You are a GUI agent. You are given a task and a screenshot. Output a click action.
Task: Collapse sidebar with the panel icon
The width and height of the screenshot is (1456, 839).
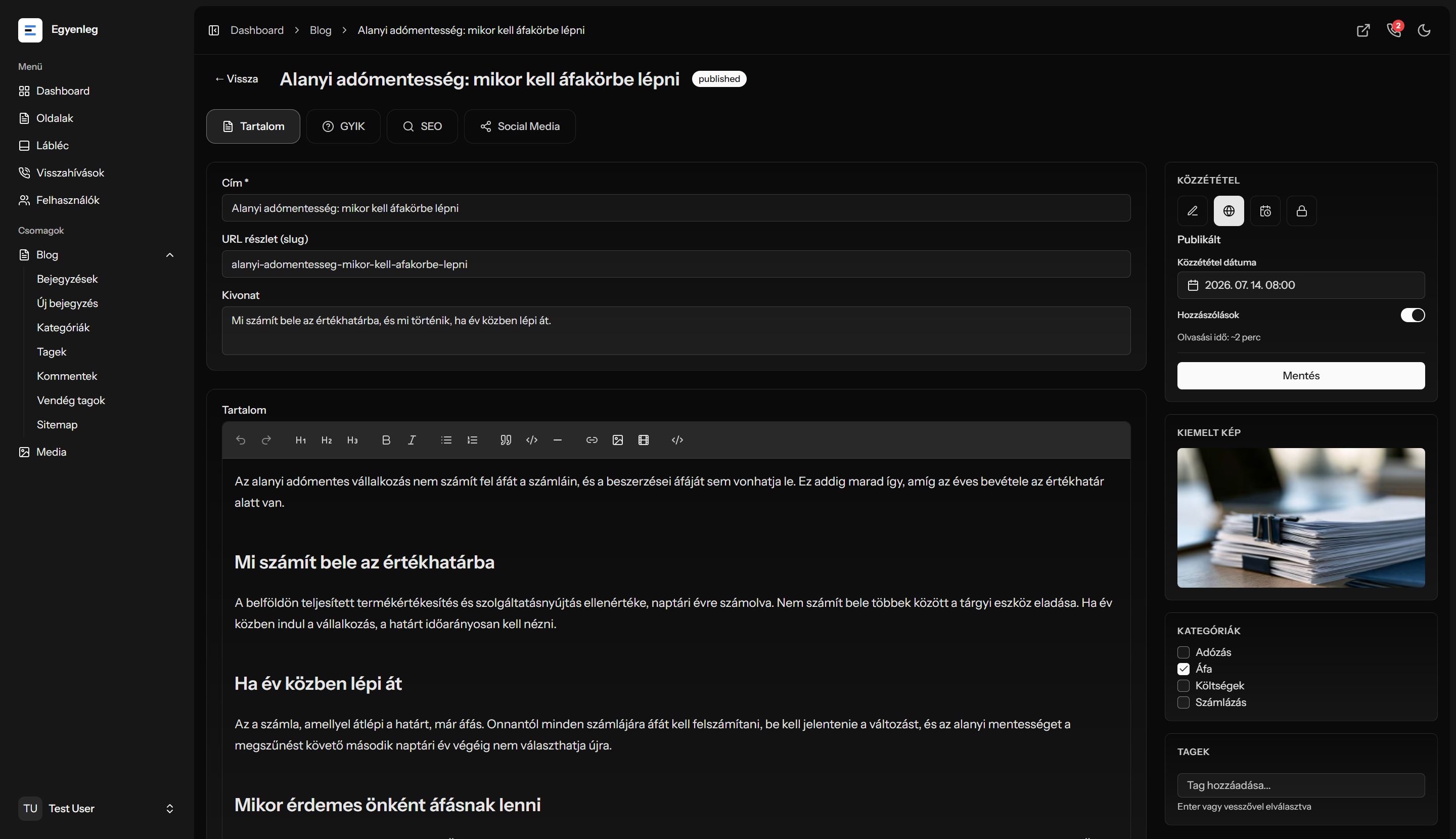pos(214,30)
